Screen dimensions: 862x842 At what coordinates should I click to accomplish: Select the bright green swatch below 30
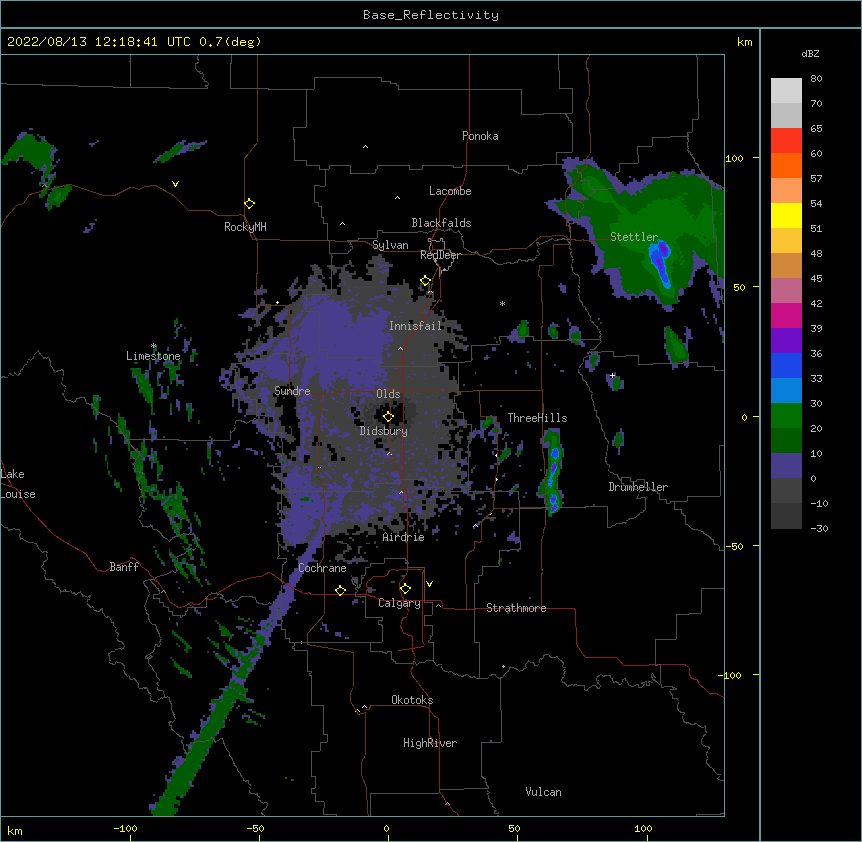[786, 416]
